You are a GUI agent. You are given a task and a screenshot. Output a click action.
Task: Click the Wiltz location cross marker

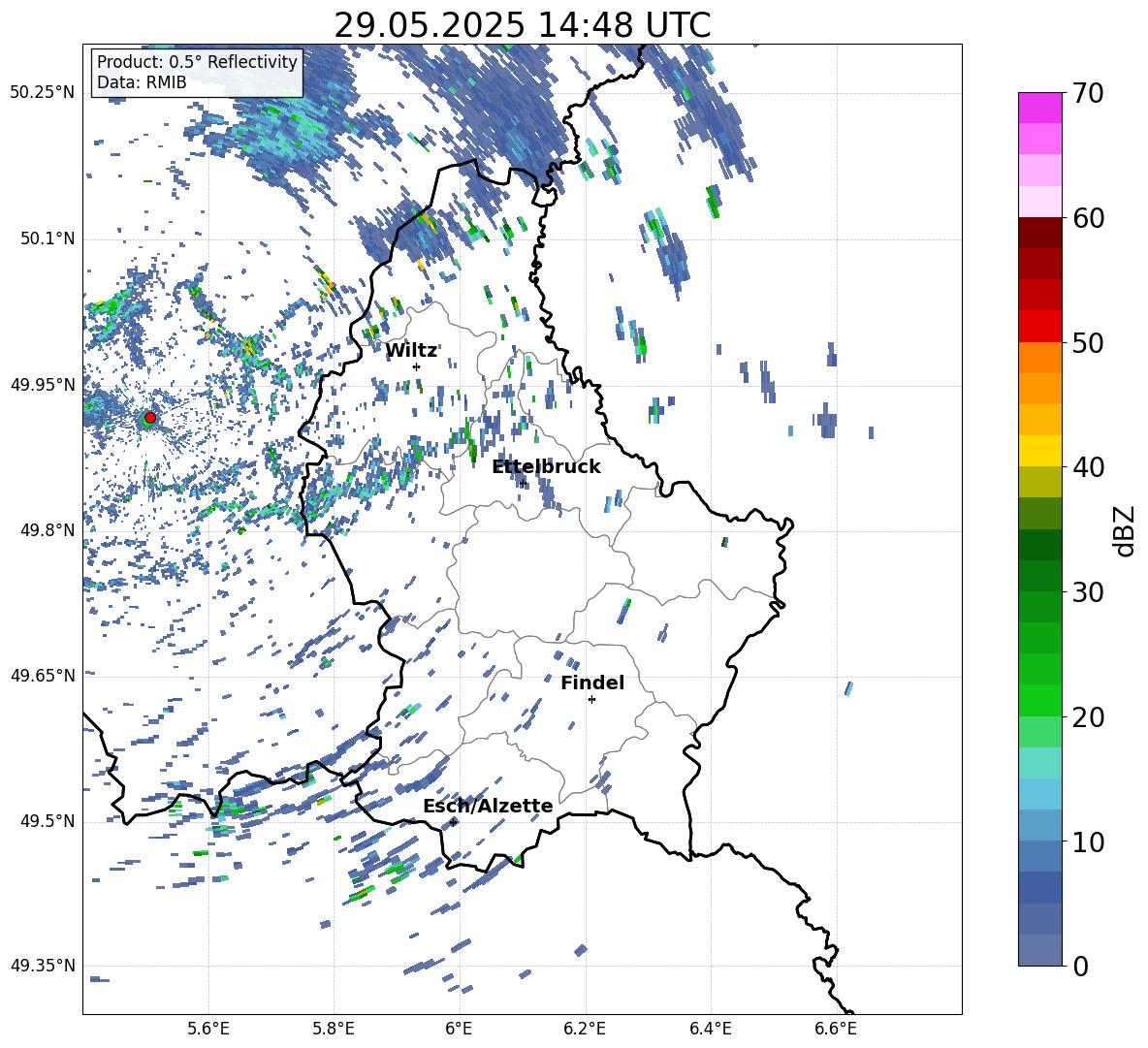tap(417, 366)
